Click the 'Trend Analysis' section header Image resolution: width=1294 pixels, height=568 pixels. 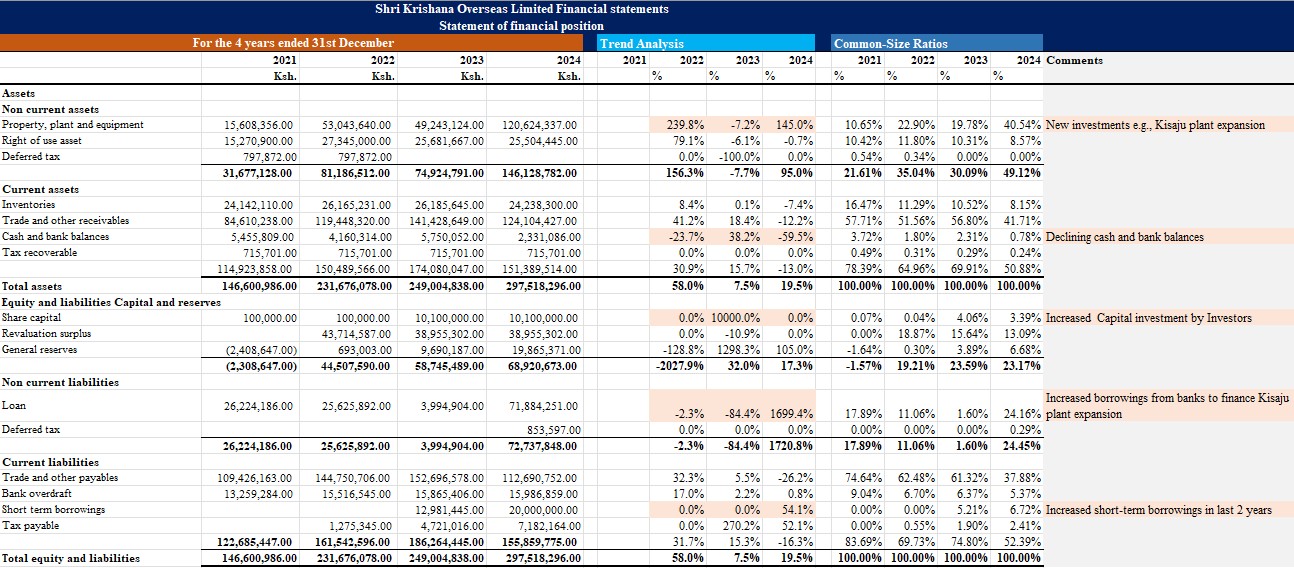tap(642, 43)
